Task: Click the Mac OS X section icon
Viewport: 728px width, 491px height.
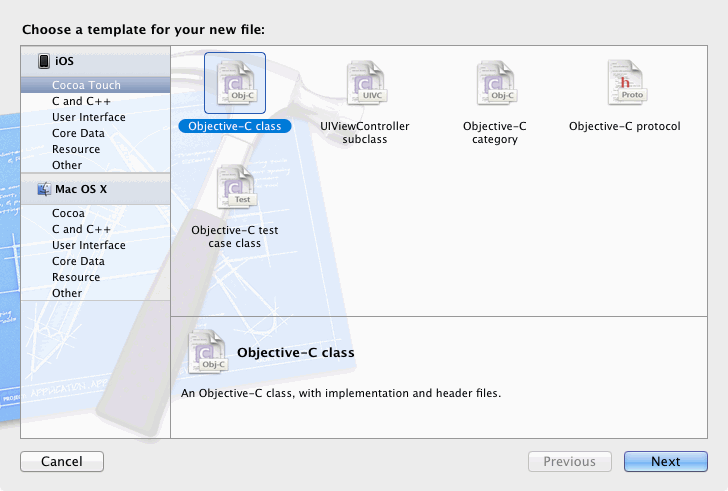Action: 44,189
